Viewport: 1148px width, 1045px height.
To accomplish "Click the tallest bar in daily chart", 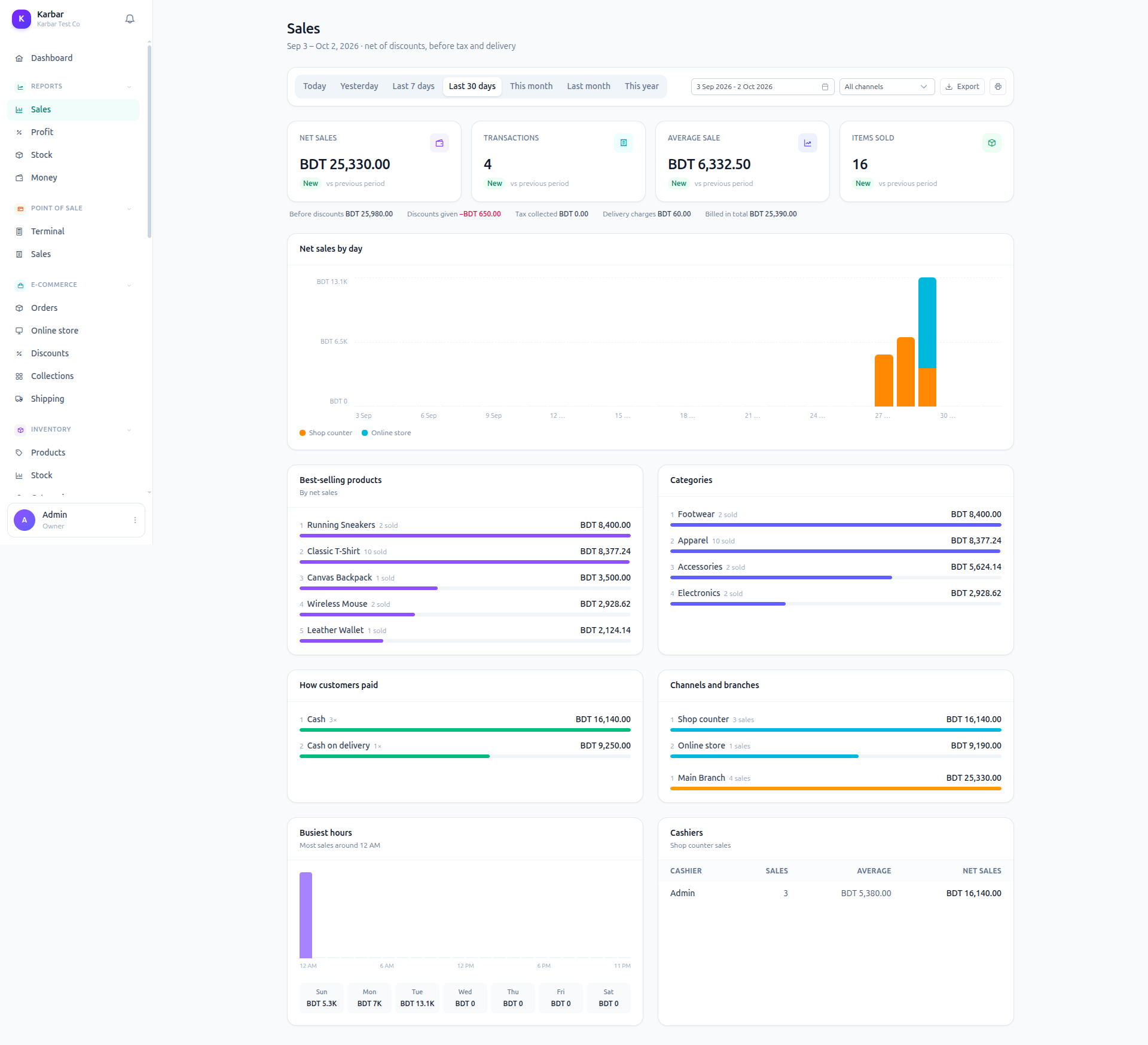I will [927, 342].
